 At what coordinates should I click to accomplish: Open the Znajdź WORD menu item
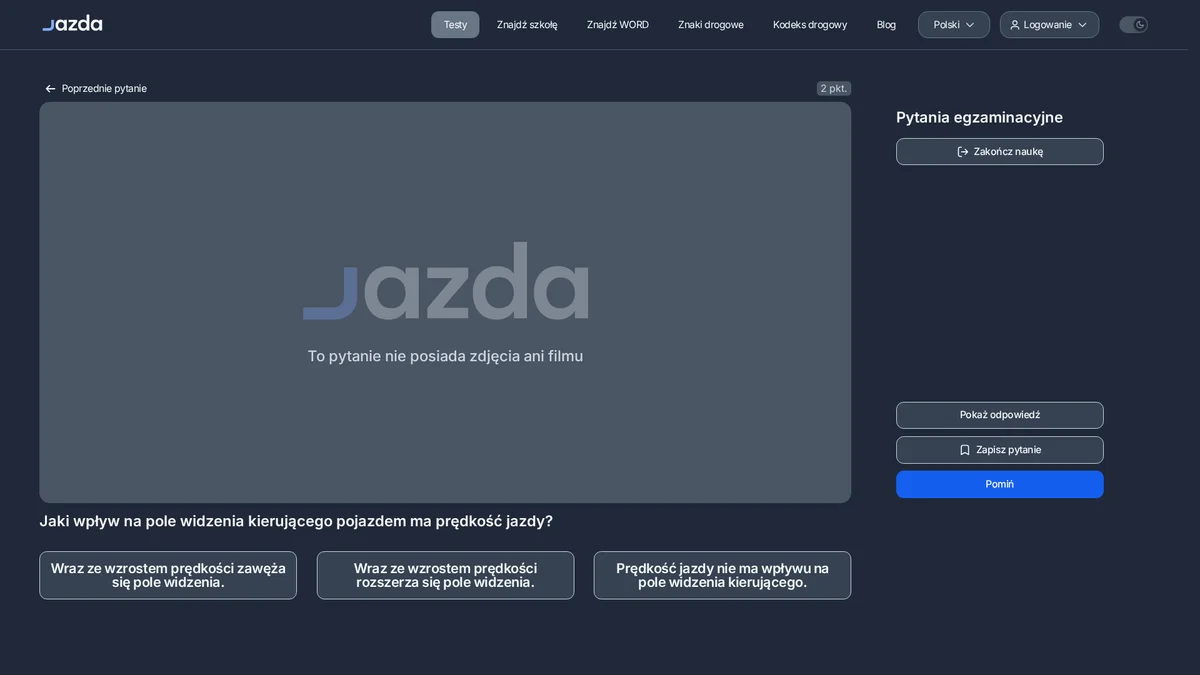click(618, 25)
